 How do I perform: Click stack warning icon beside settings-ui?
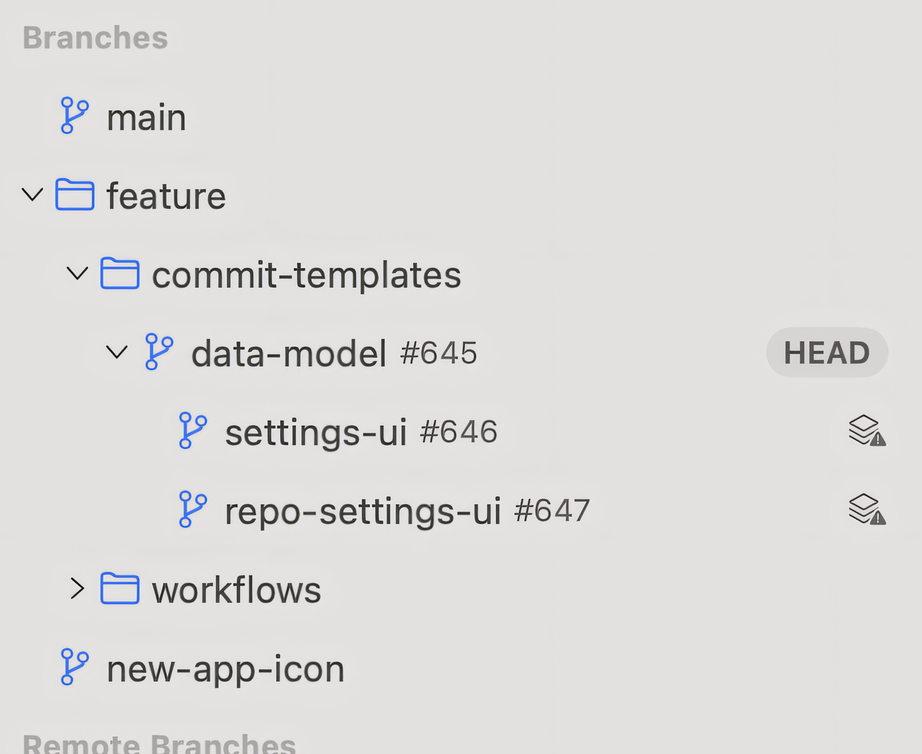click(x=866, y=431)
